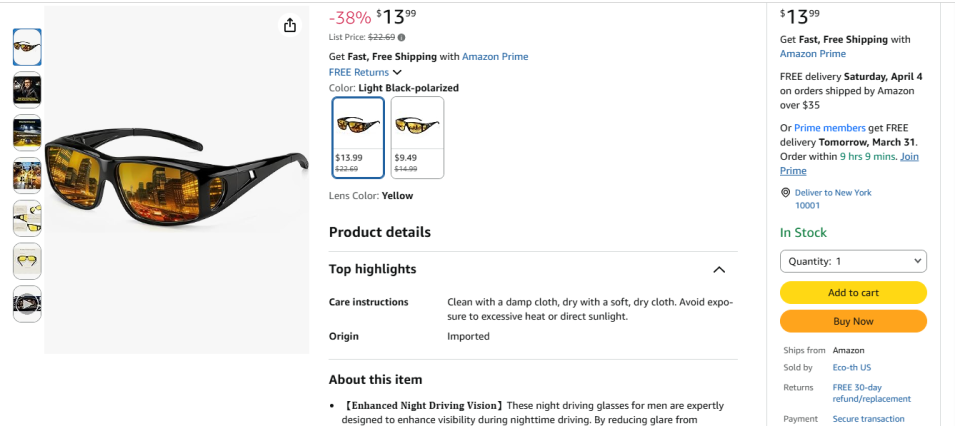Open the Amazon Prime link in buy box

[812, 54]
